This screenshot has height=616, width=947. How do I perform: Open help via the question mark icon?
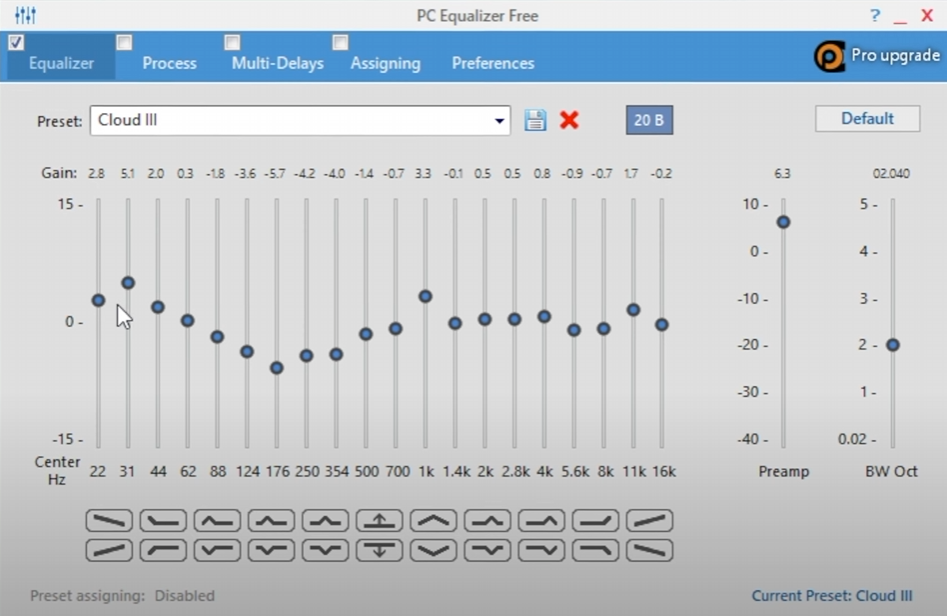pos(875,15)
